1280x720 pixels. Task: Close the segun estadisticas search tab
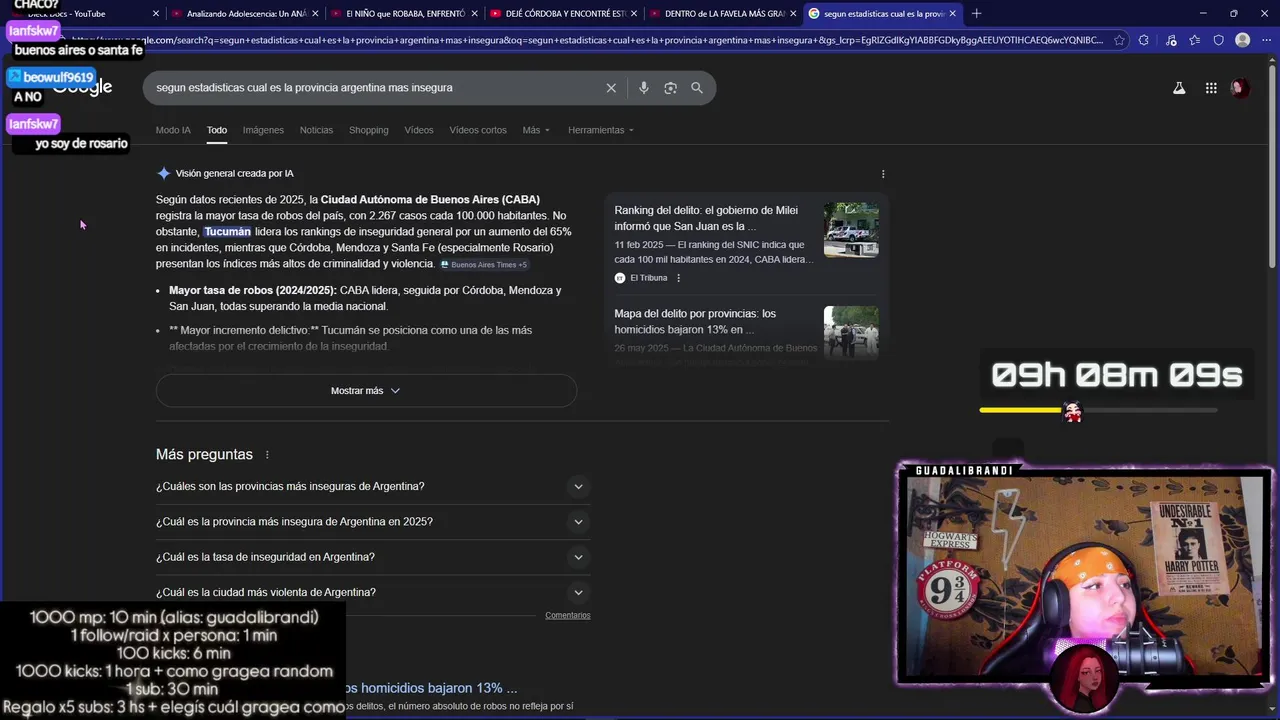(x=953, y=13)
